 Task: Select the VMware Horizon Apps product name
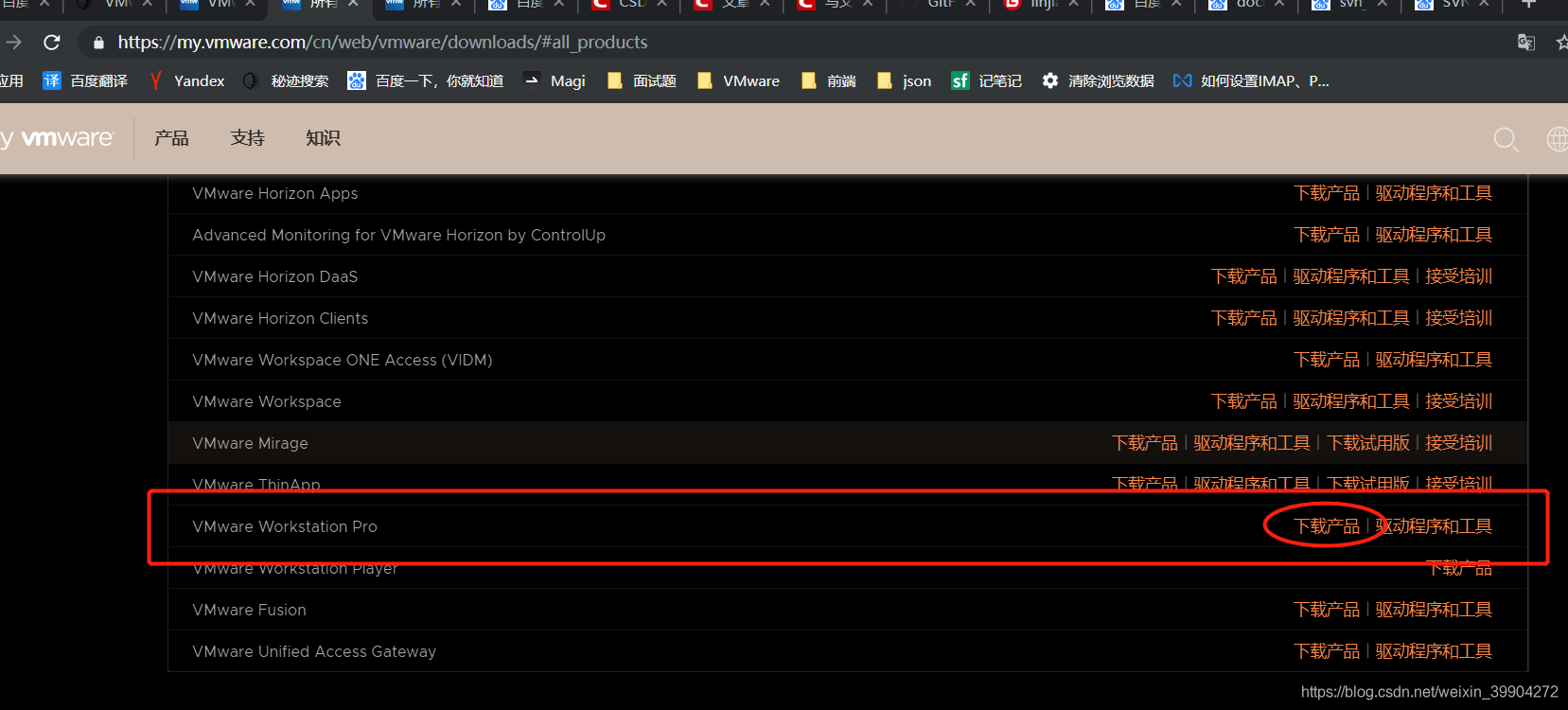coord(275,193)
